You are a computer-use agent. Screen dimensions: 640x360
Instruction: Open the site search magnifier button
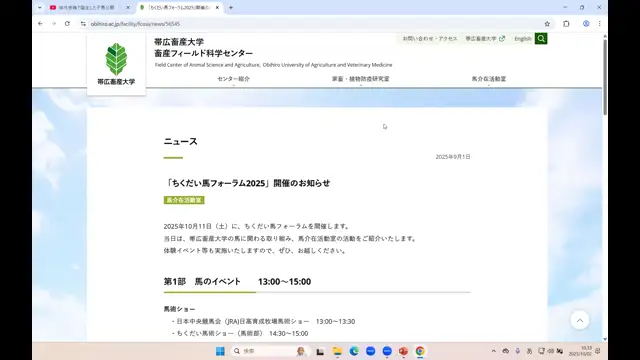pyautogui.click(x=541, y=38)
